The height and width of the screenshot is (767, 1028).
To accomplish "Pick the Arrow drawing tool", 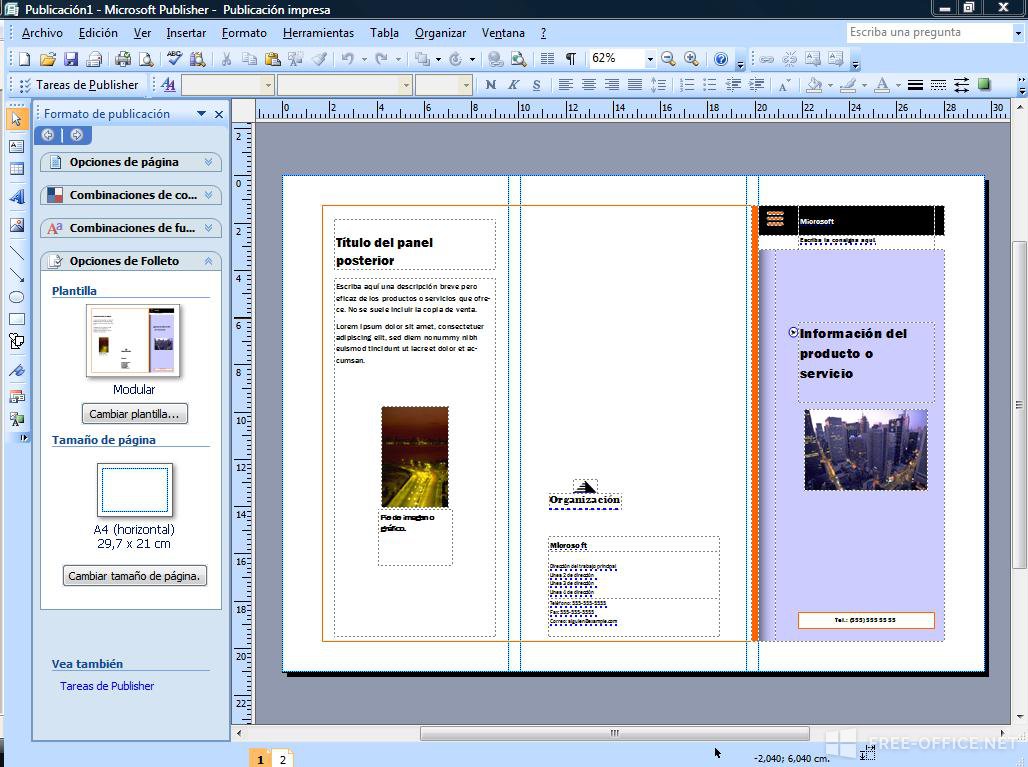I will [16, 275].
